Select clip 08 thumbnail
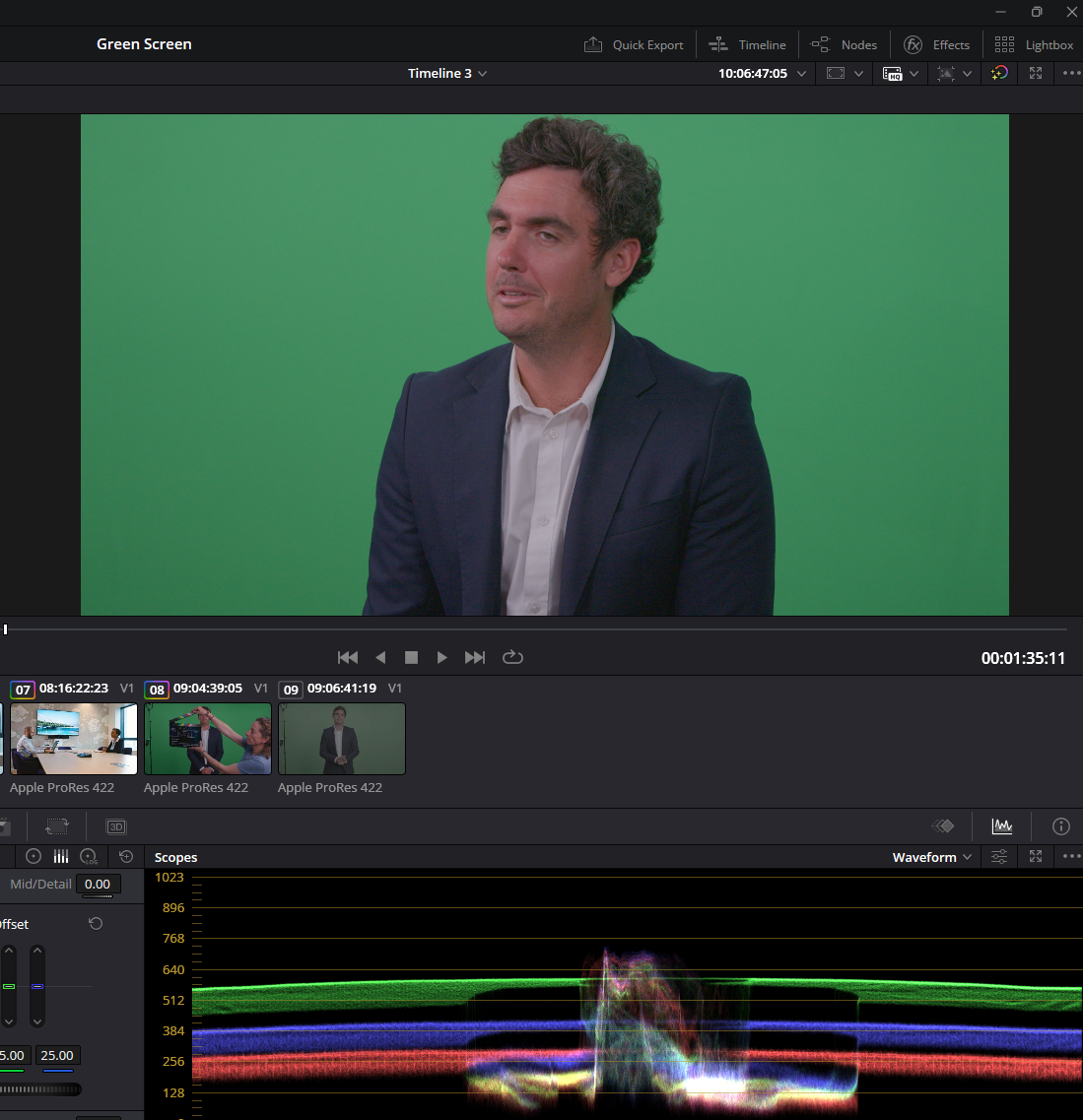 (208, 739)
